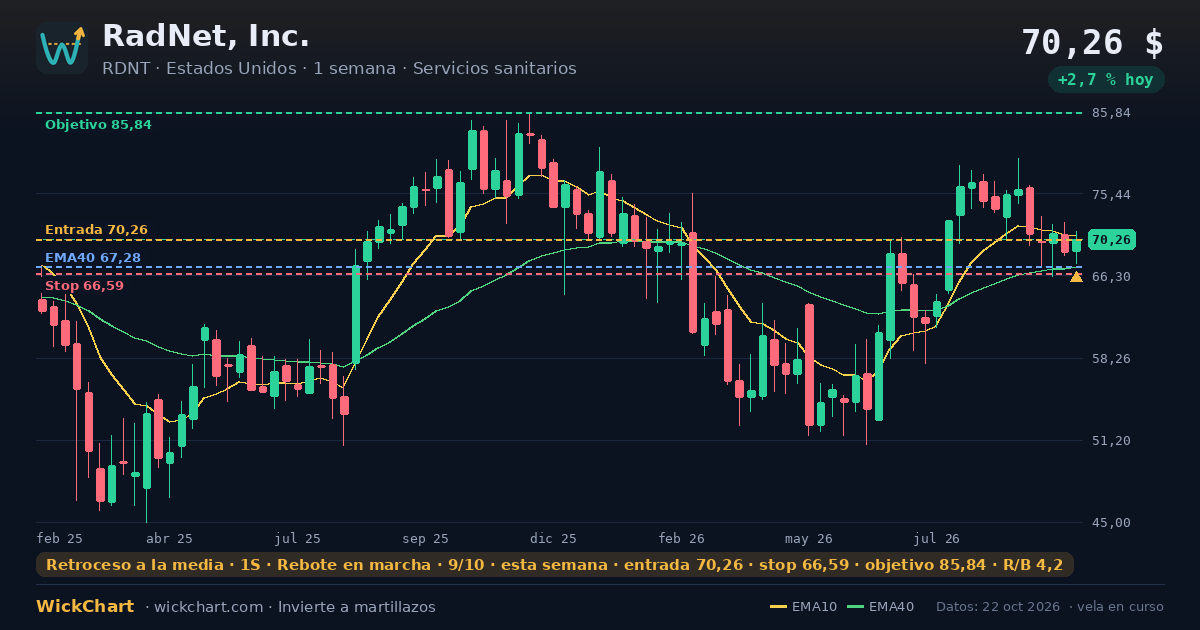The image size is (1200, 630).
Task: Click the +2,7 % hoy badge
Action: (1106, 80)
